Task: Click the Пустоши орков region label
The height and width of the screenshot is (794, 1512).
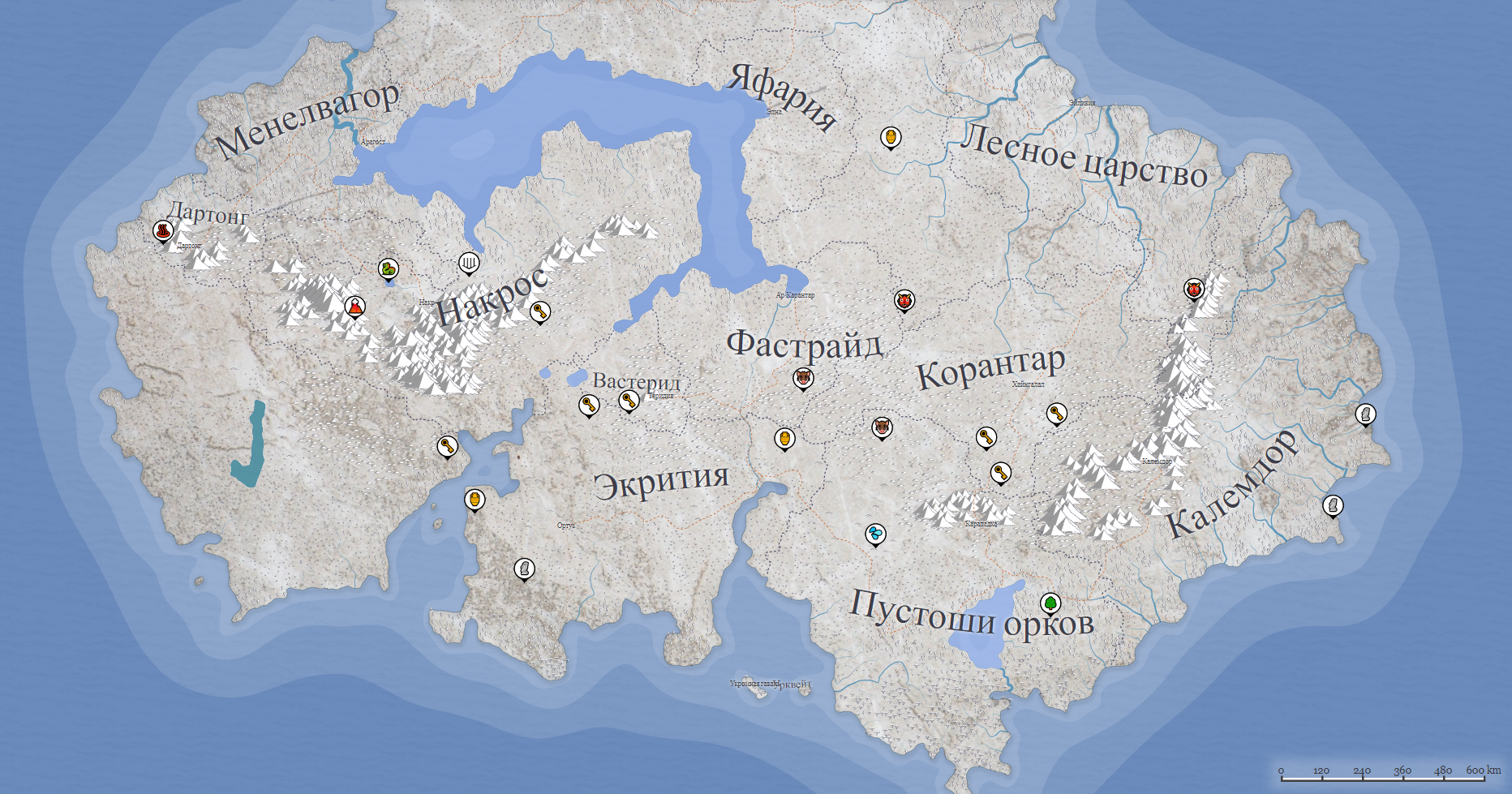Action: click(x=972, y=614)
